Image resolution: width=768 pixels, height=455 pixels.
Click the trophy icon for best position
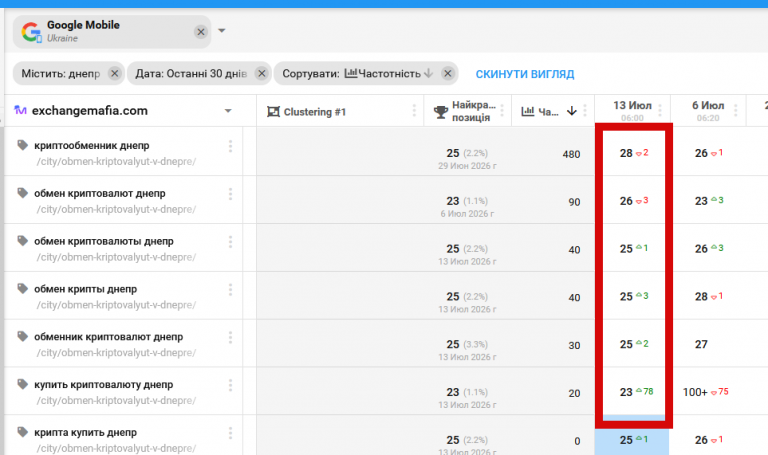coord(441,112)
